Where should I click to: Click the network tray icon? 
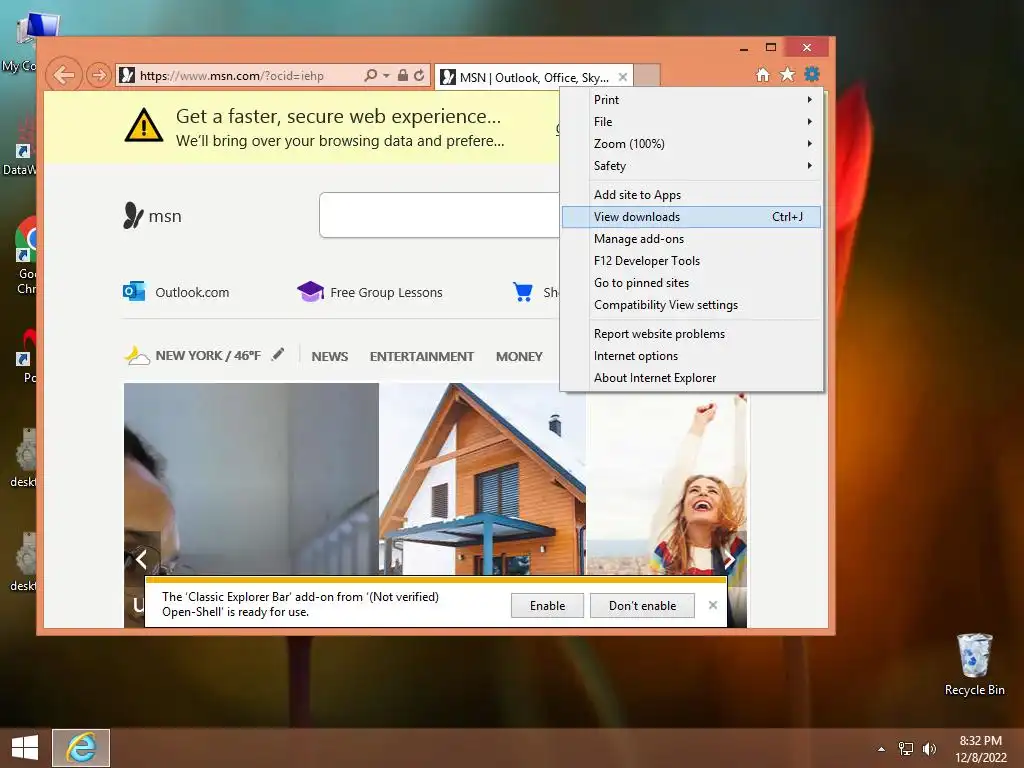[906, 748]
